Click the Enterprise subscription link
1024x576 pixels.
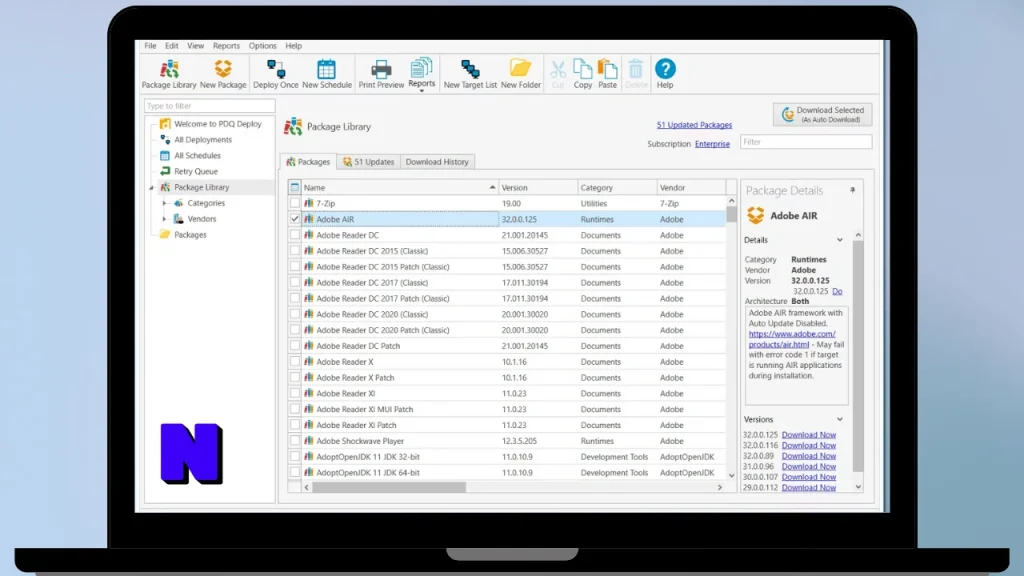(712, 144)
